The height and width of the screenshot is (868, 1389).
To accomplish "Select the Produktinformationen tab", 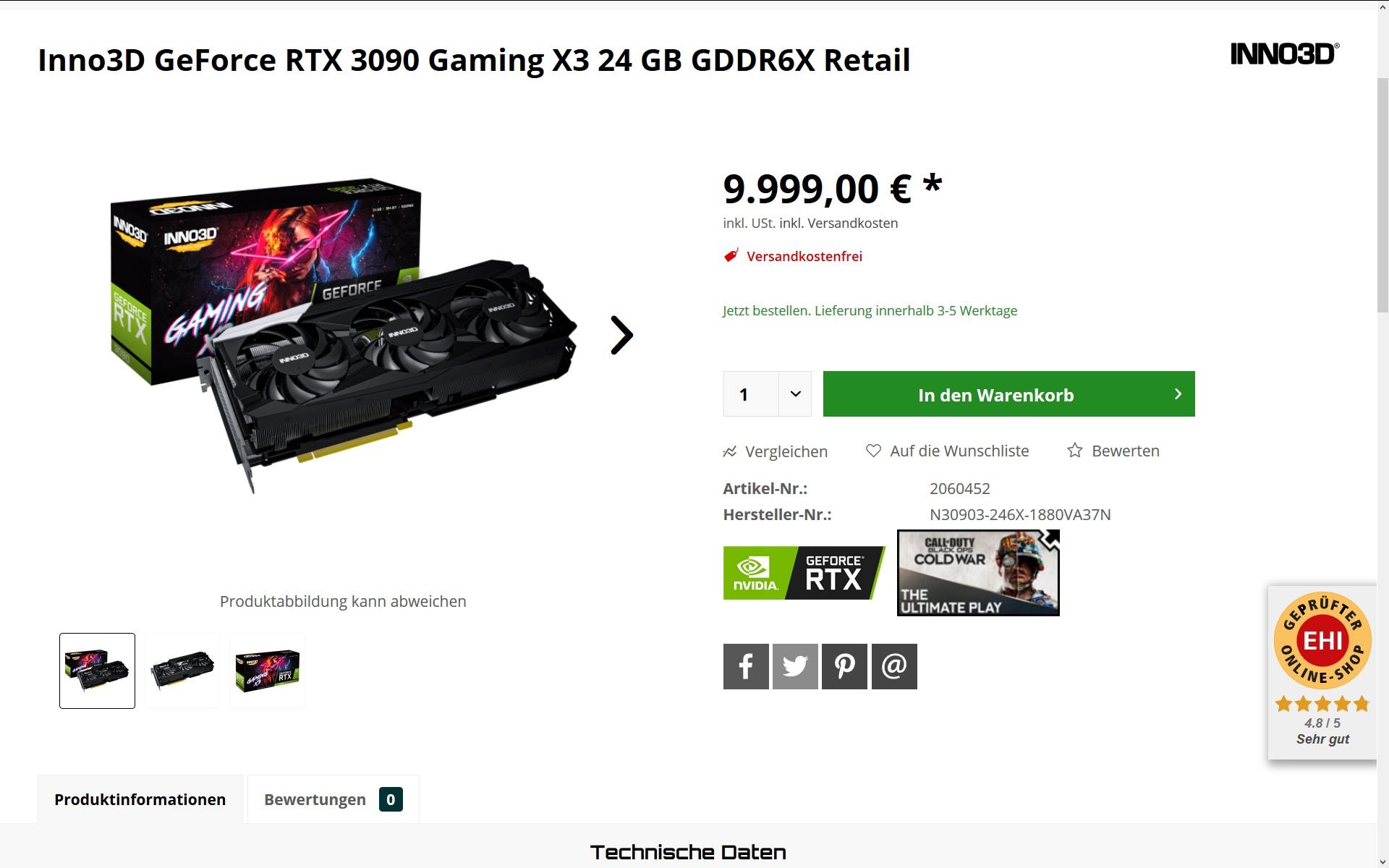I will 140,799.
